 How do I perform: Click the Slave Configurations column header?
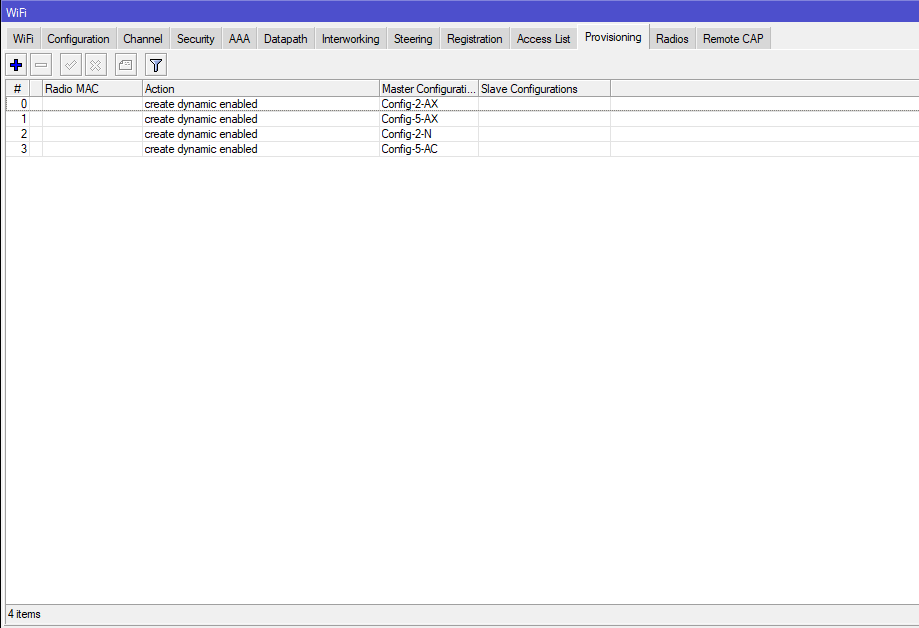(x=544, y=89)
